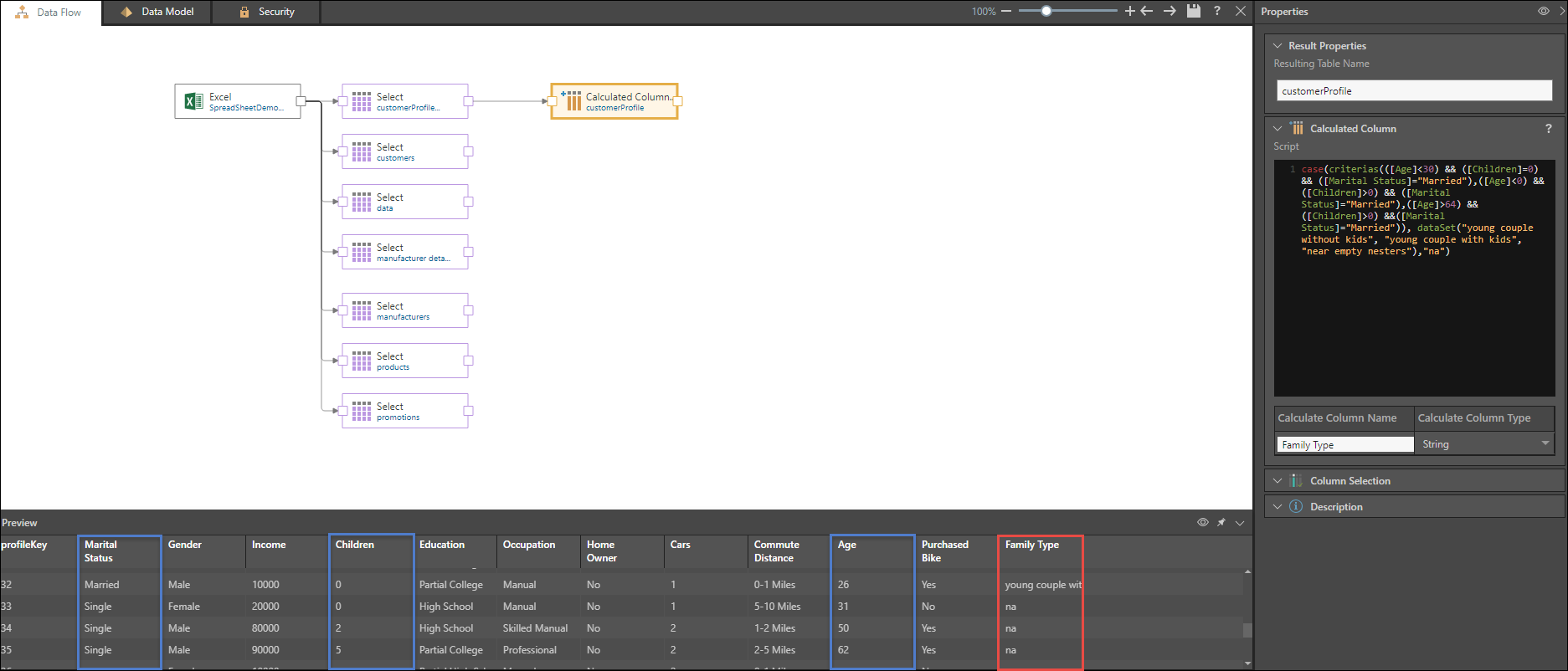
Task: Click the zoom slider handle
Action: 1046,11
